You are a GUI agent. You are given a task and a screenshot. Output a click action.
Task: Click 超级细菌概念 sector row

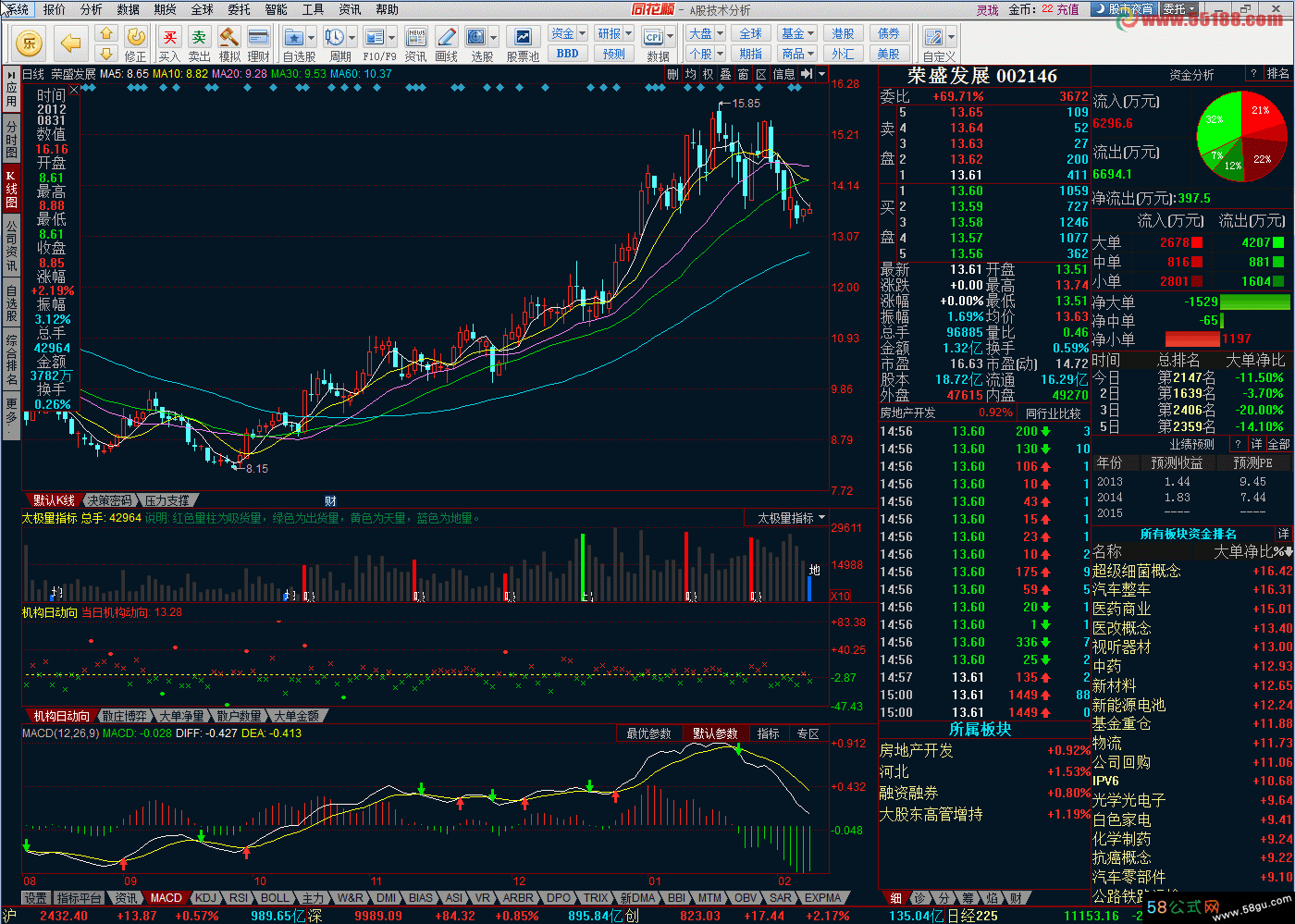point(1192,572)
